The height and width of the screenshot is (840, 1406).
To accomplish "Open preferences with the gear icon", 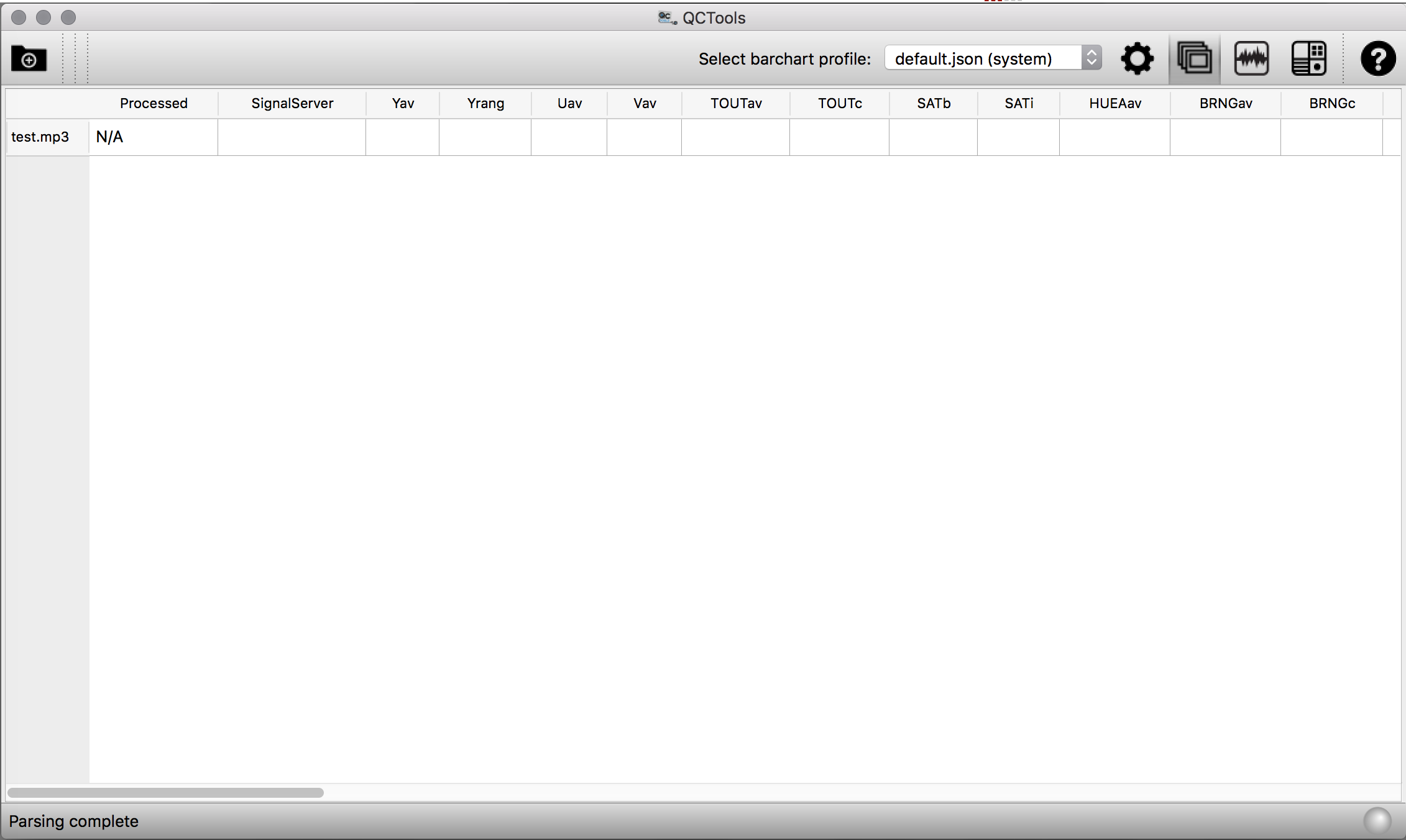I will (1137, 59).
